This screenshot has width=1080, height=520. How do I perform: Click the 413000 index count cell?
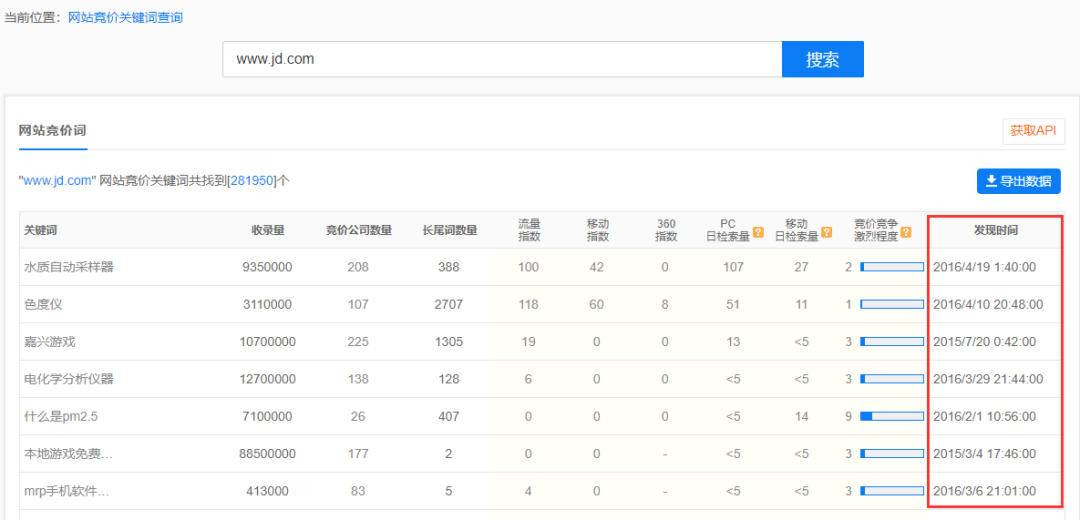click(268, 491)
